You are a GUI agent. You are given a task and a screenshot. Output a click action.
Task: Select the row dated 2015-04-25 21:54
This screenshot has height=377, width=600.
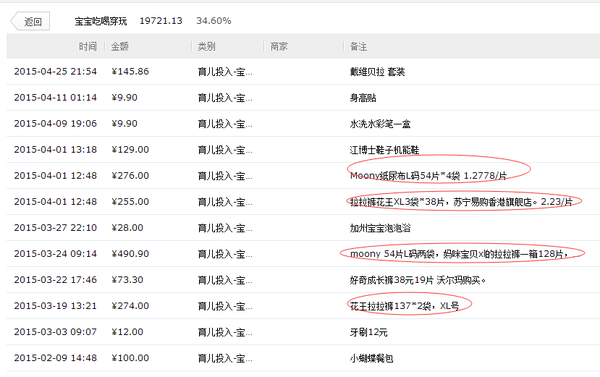coord(303,72)
